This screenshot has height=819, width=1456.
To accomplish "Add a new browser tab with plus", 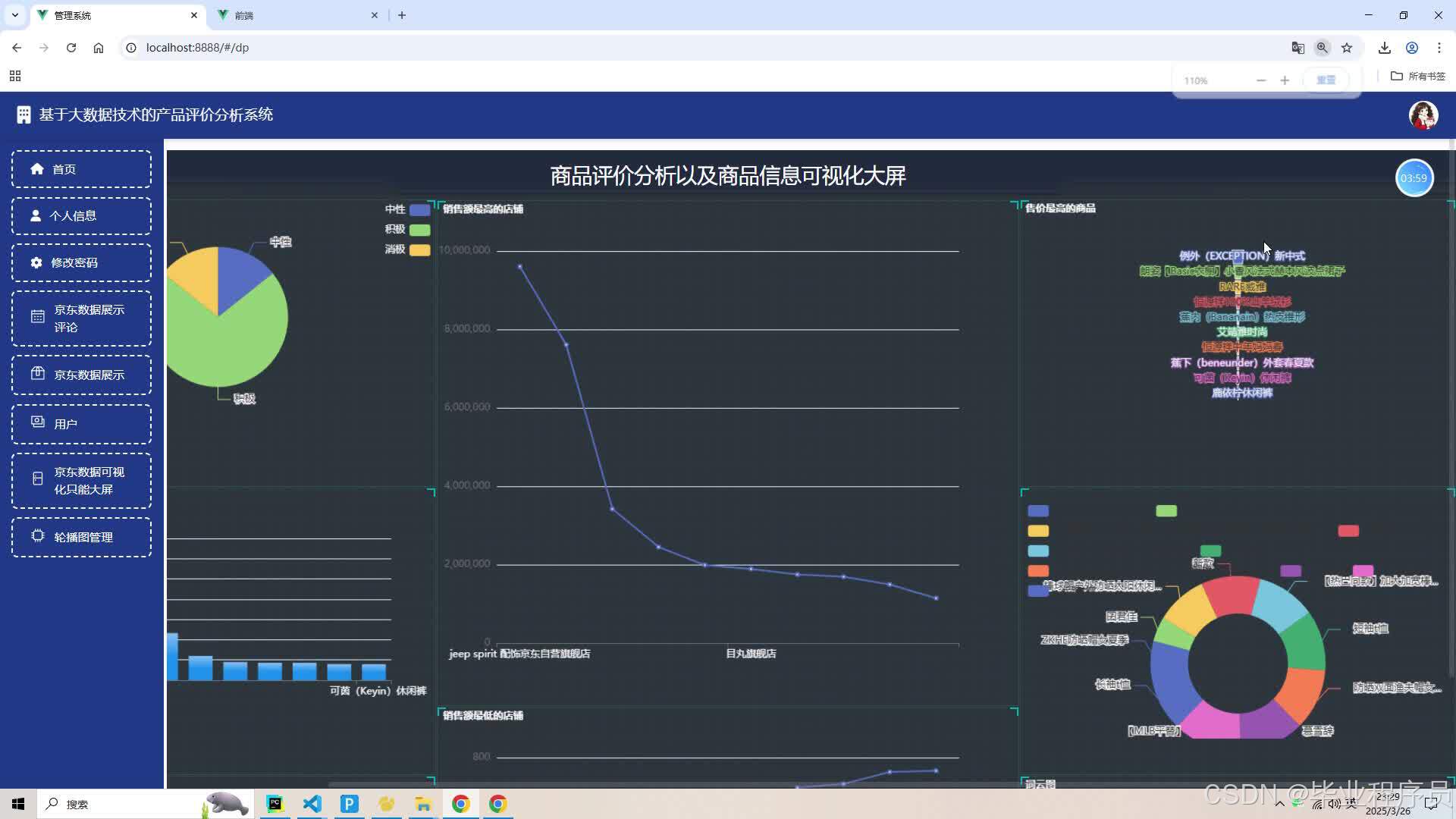I will 402,15.
